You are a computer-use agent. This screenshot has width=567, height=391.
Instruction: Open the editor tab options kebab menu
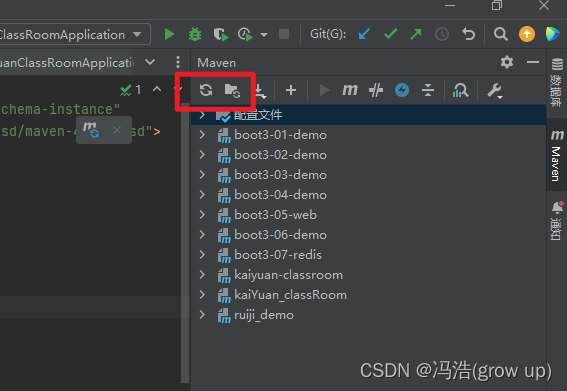[x=178, y=62]
